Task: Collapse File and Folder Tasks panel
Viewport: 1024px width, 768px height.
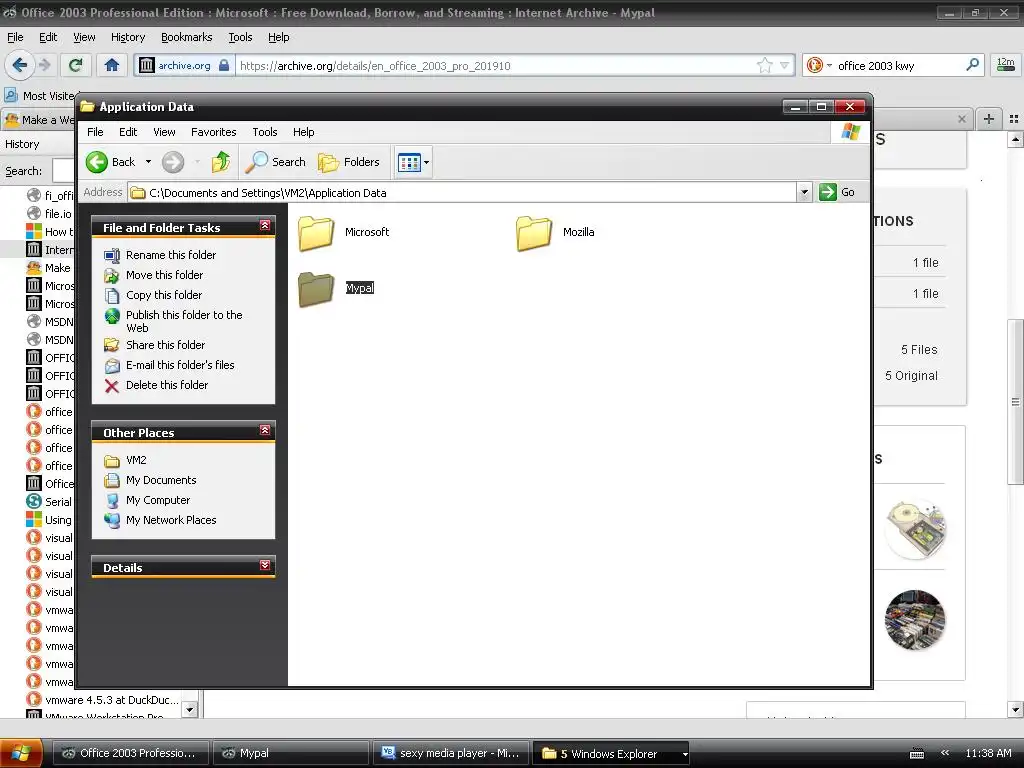Action: pos(265,225)
